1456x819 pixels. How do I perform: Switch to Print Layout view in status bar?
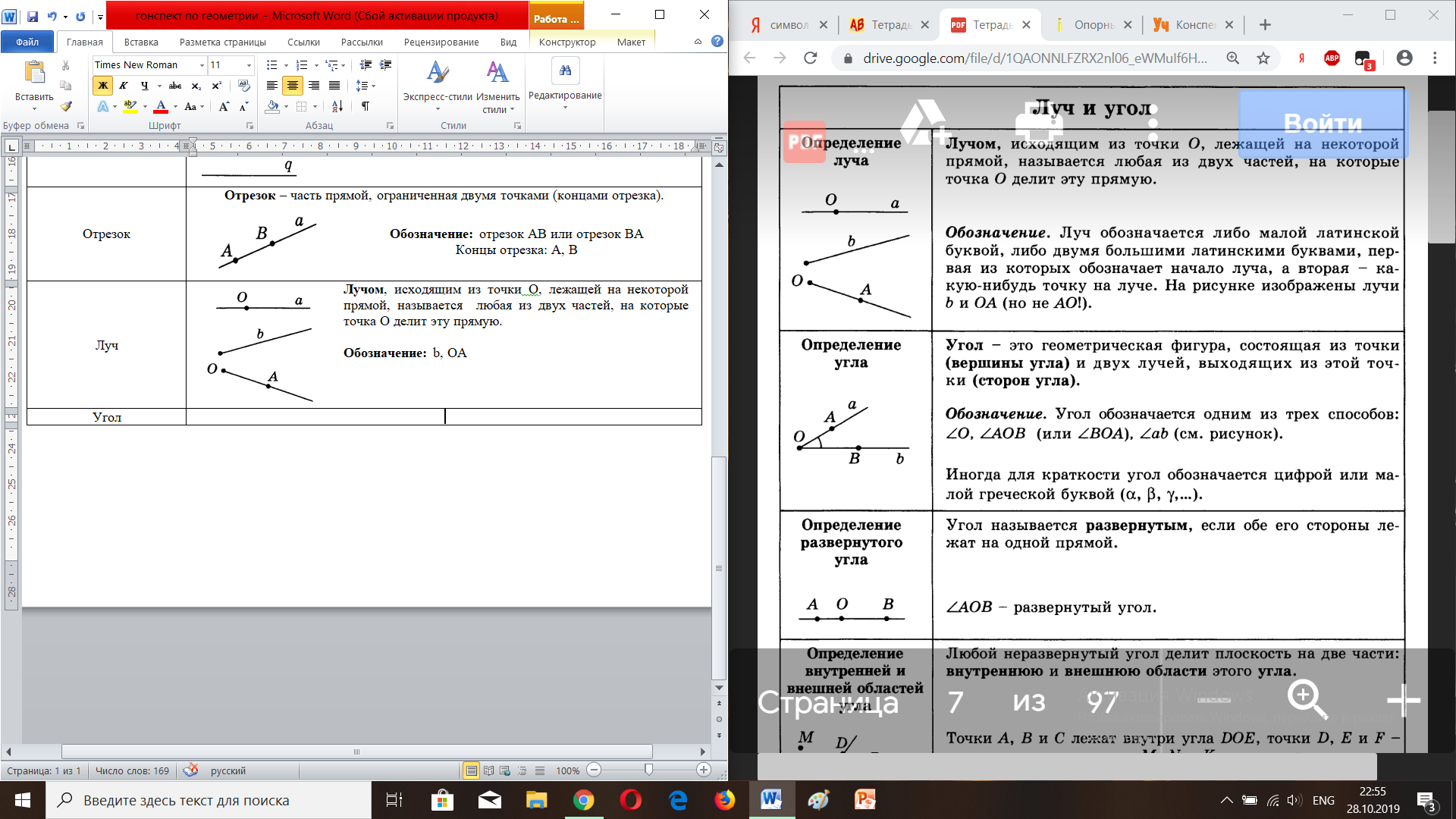(x=472, y=770)
